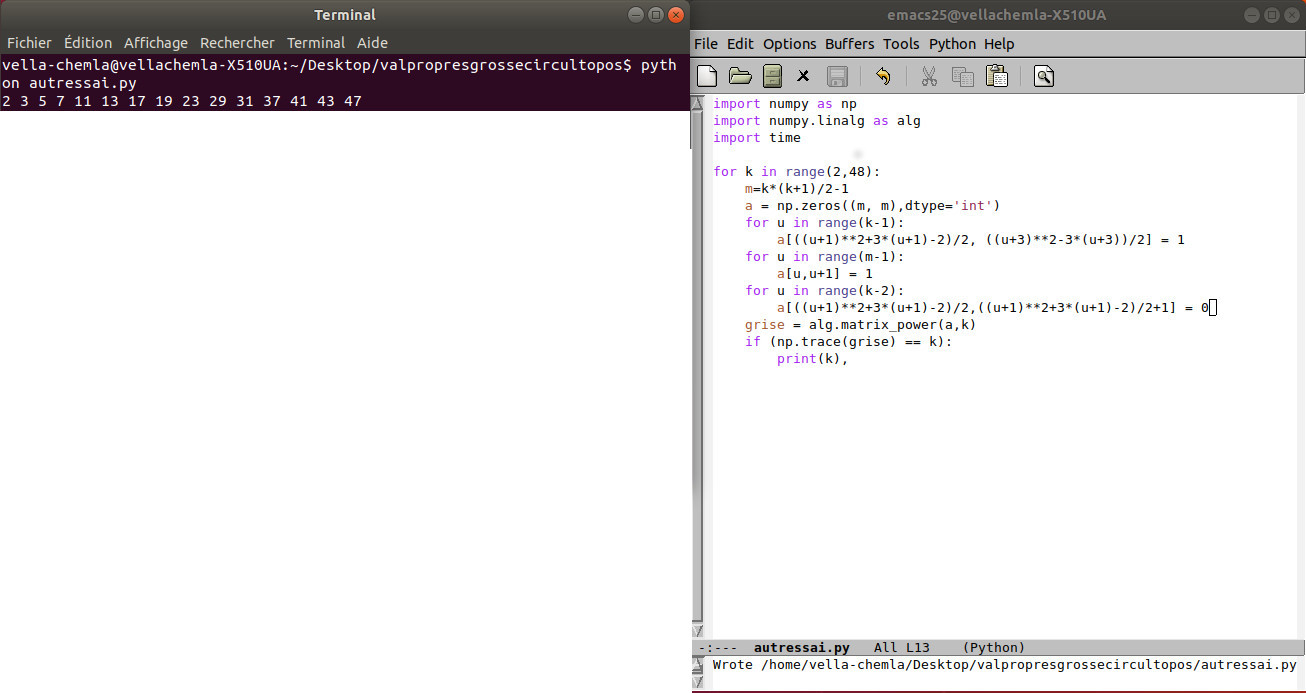Undo the last edit with the arrow icon
The height and width of the screenshot is (693, 1306).
point(883,76)
